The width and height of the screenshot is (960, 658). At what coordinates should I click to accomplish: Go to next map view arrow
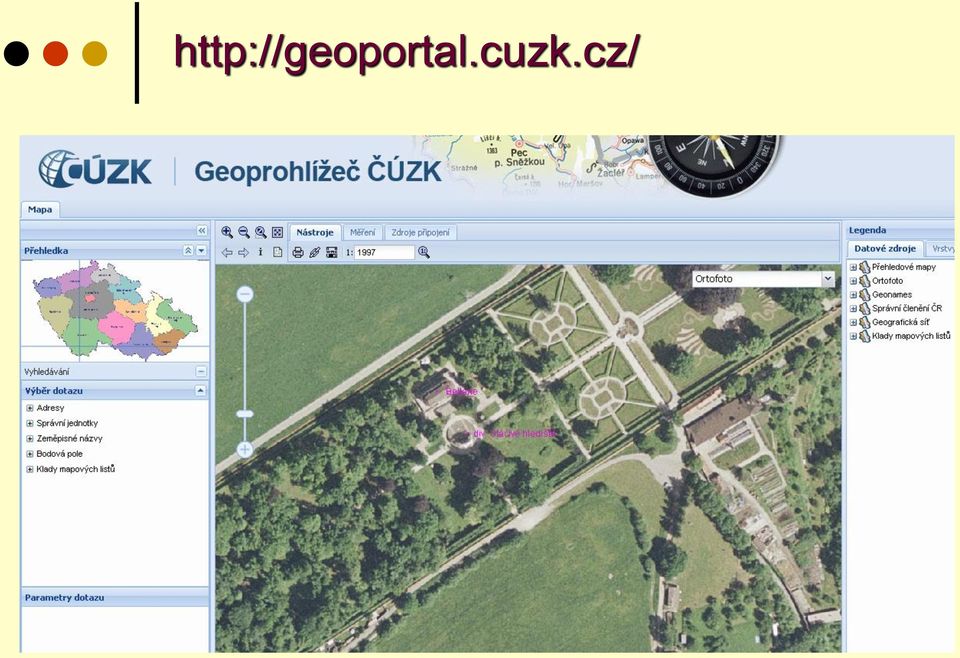pos(244,252)
